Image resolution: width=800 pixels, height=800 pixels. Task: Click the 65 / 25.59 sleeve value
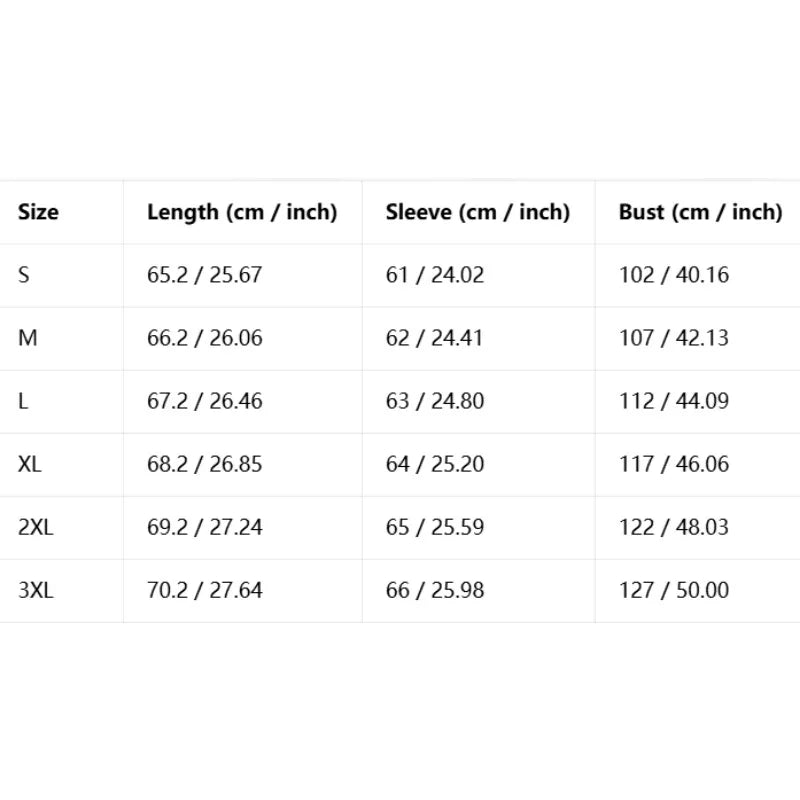tap(435, 527)
